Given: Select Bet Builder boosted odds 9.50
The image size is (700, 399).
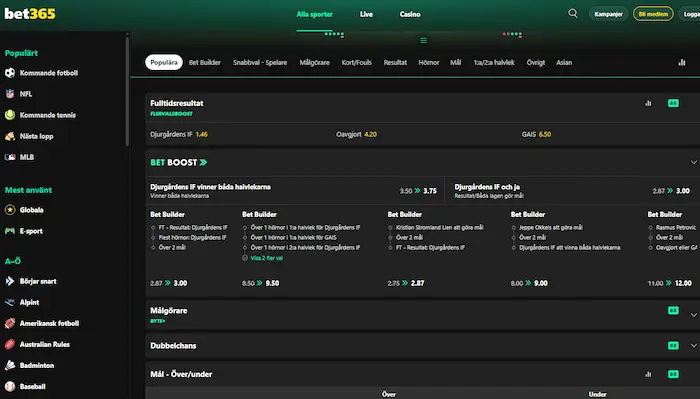Looking at the screenshot, I should click(x=261, y=283).
